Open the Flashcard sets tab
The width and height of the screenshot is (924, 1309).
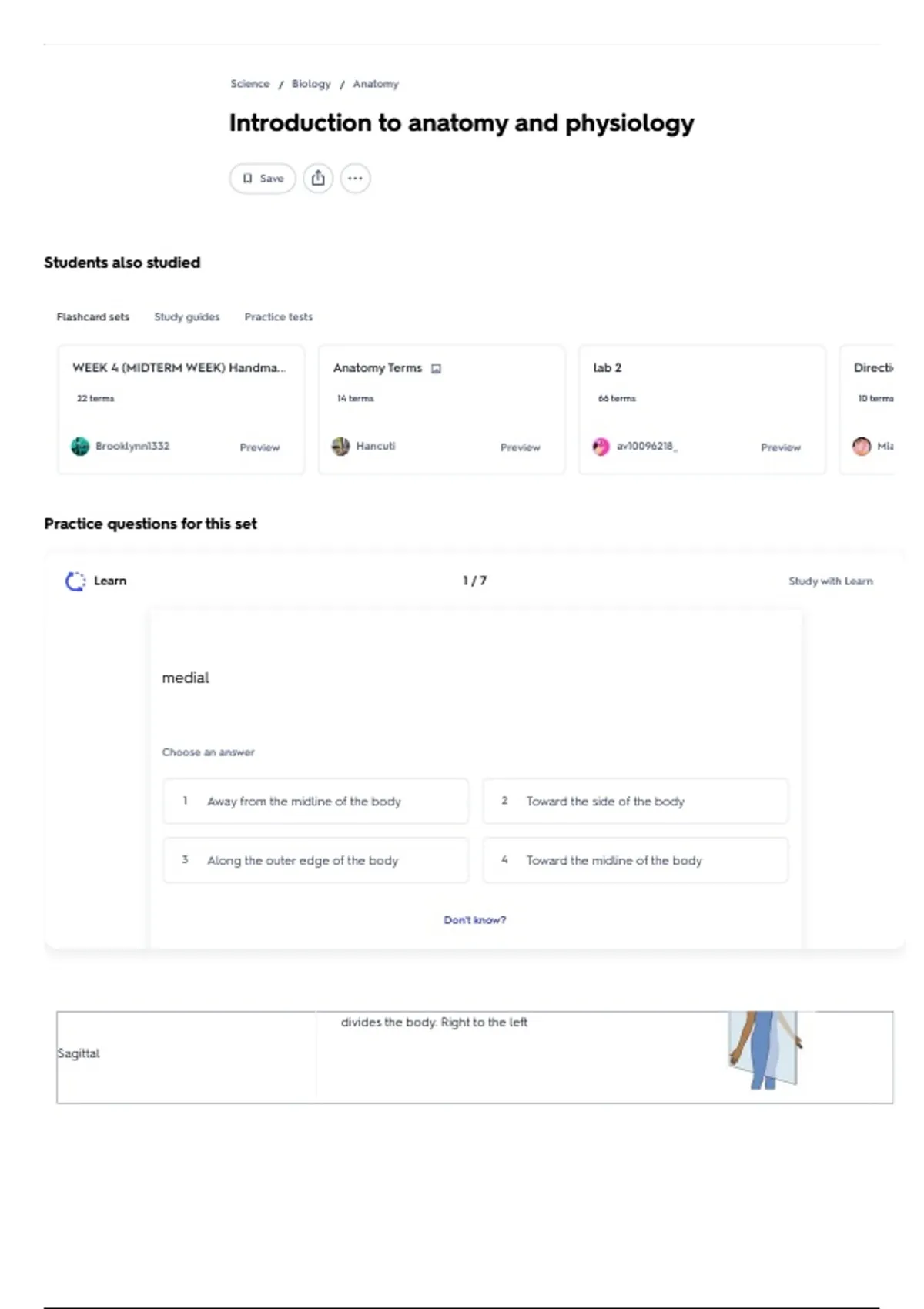click(x=93, y=317)
